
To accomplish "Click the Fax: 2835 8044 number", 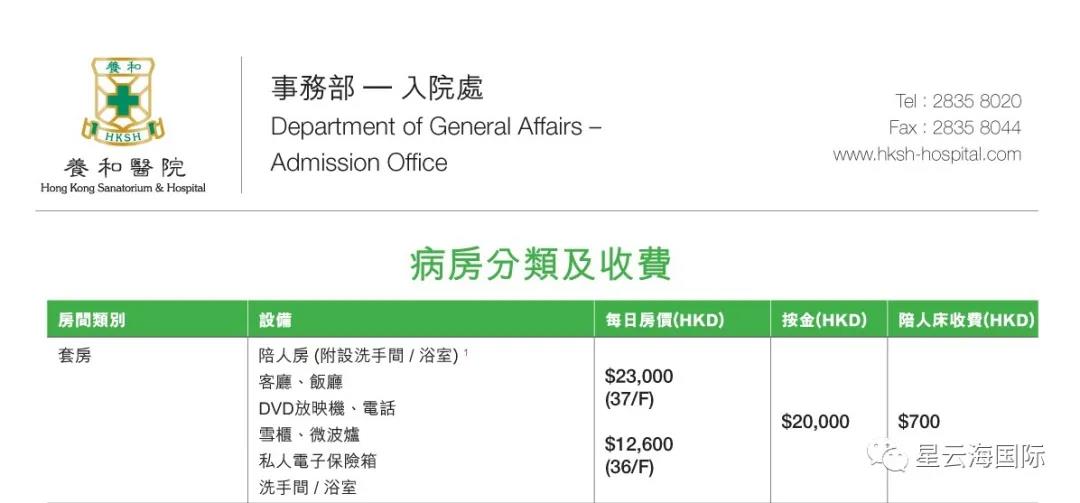I will 955,128.
